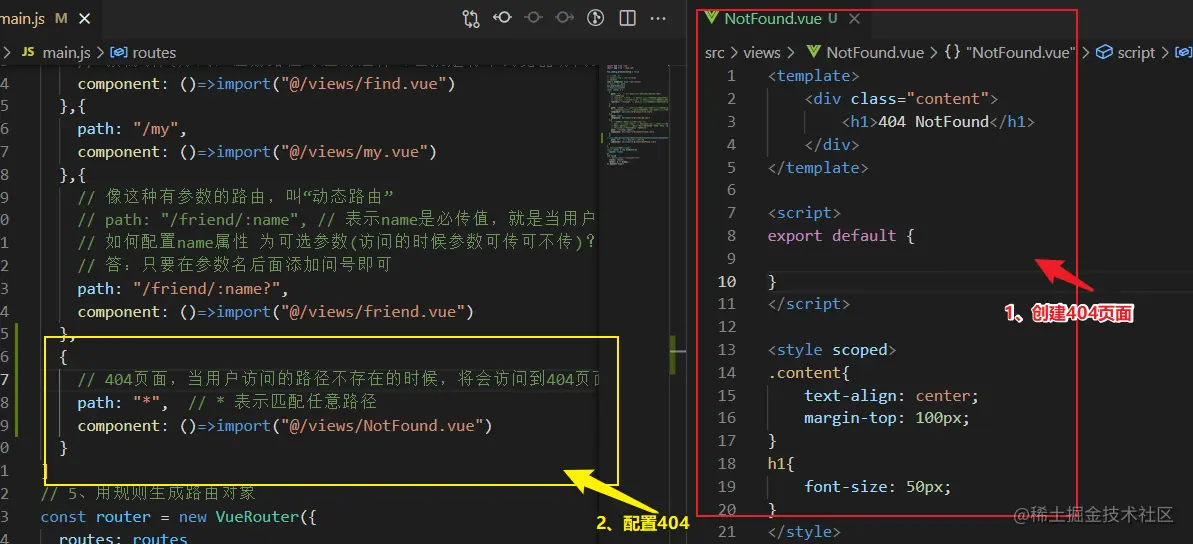1193x544 pixels.
Task: Click the export default { line
Action: coord(841,235)
